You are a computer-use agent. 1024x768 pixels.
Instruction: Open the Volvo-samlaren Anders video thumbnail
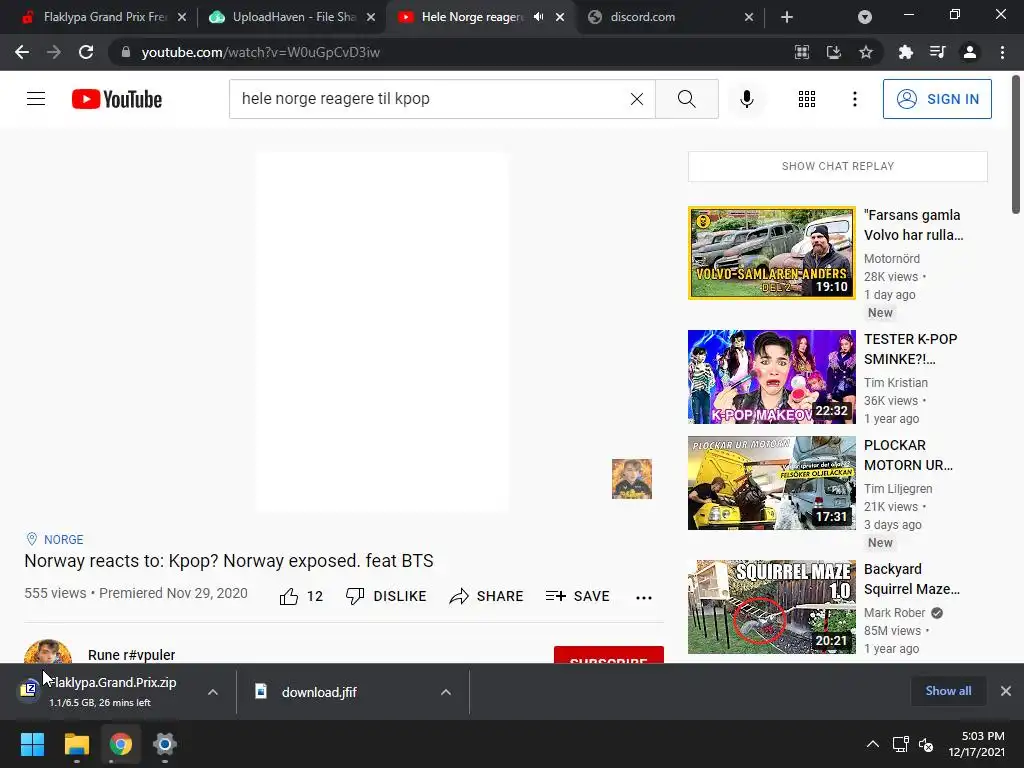(x=771, y=253)
